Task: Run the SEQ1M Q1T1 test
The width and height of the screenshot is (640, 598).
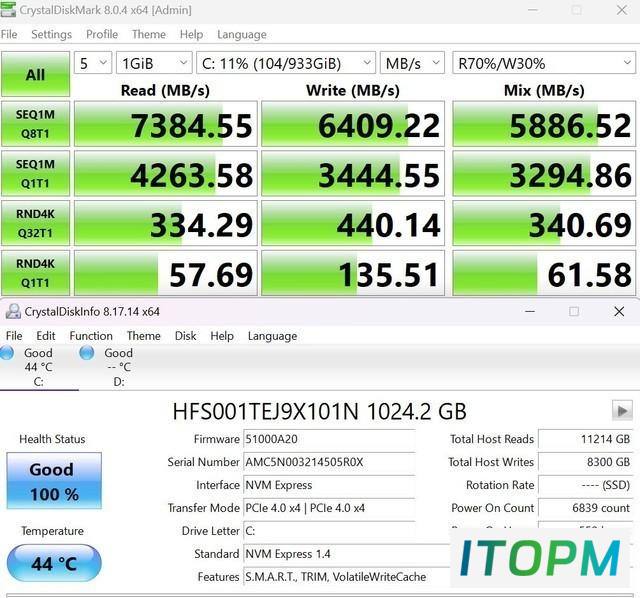Action: point(36,173)
